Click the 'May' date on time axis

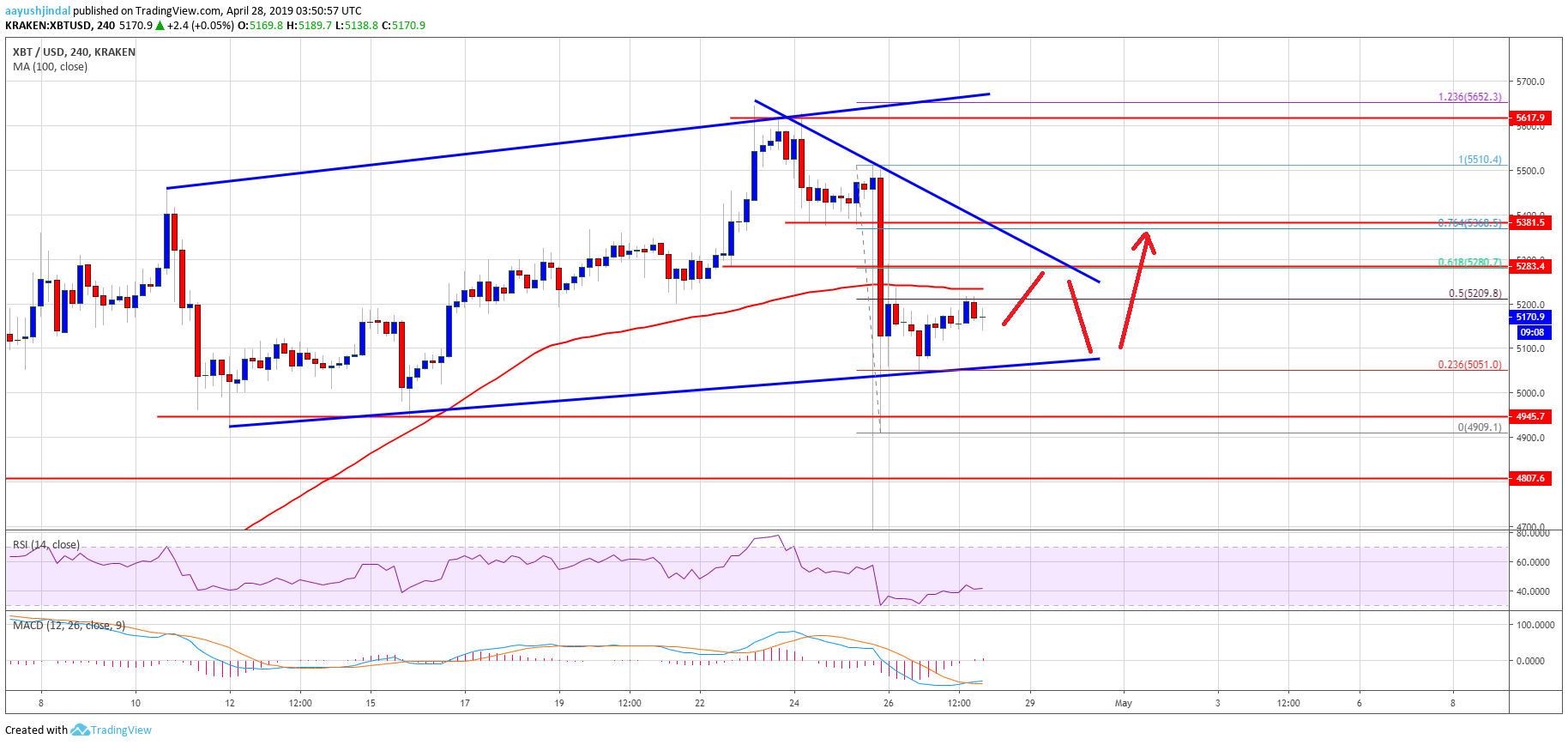(1124, 704)
